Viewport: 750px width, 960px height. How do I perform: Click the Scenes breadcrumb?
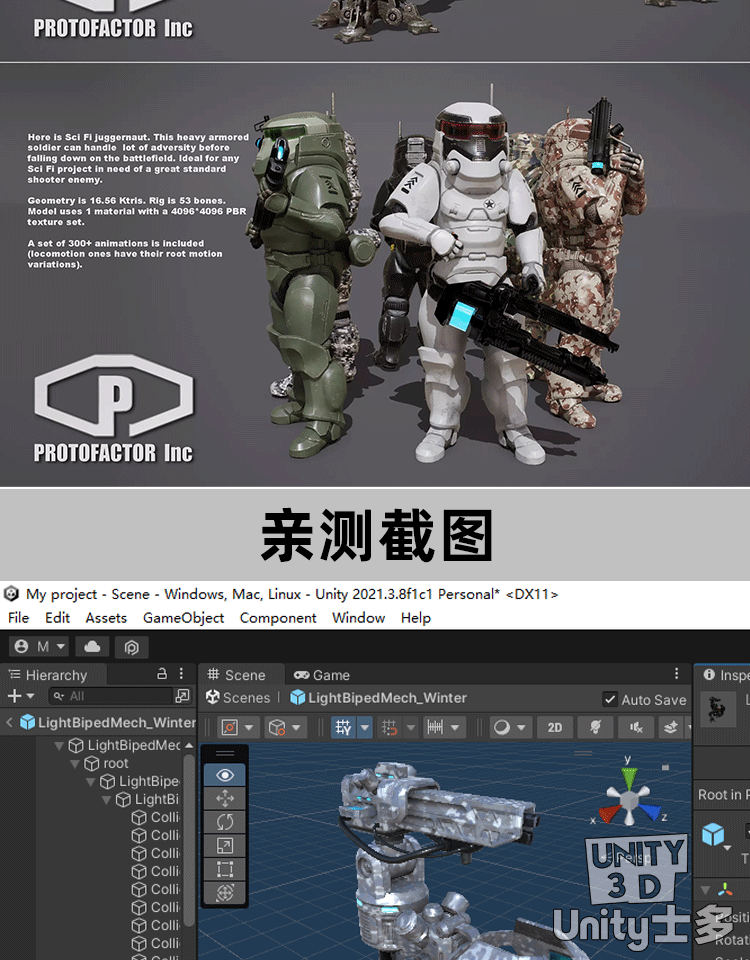238,697
